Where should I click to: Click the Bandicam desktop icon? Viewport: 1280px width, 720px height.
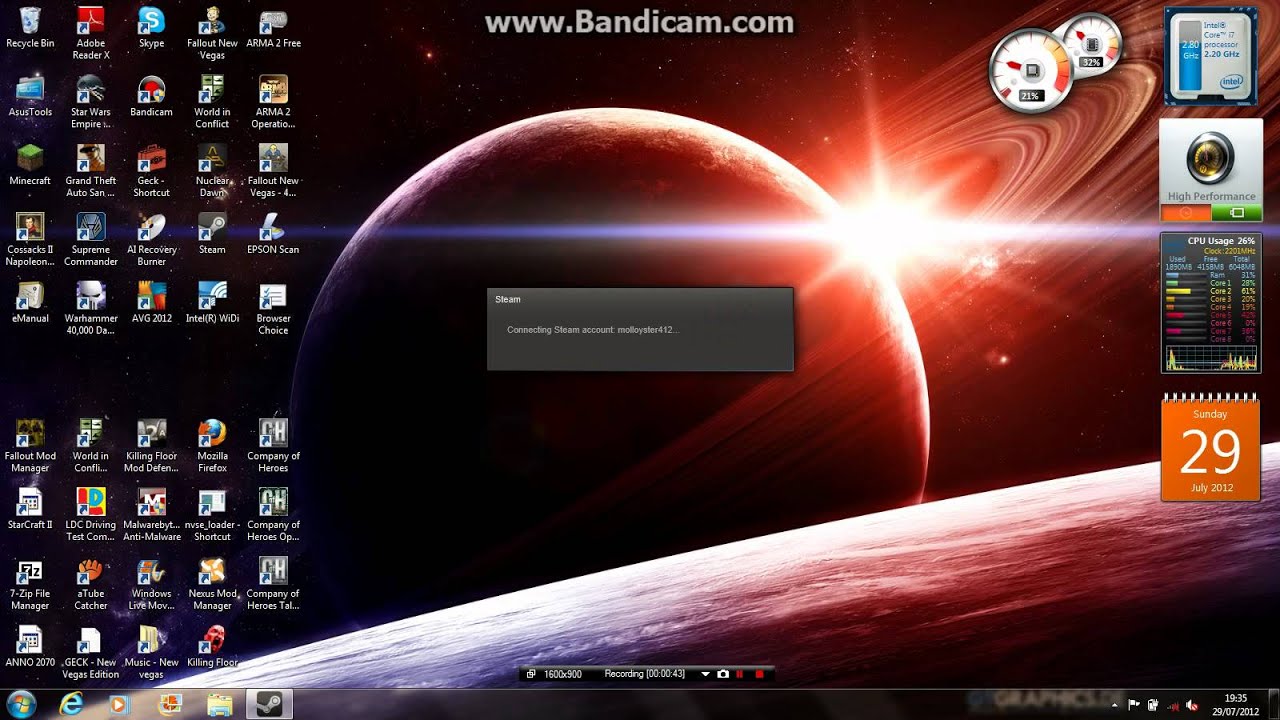152,96
